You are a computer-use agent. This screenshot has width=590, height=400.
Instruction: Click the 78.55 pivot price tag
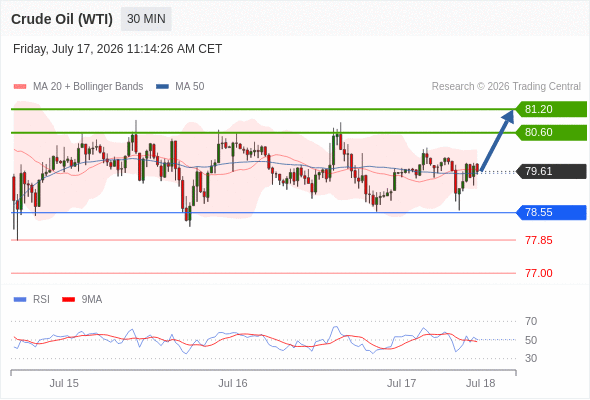point(551,213)
